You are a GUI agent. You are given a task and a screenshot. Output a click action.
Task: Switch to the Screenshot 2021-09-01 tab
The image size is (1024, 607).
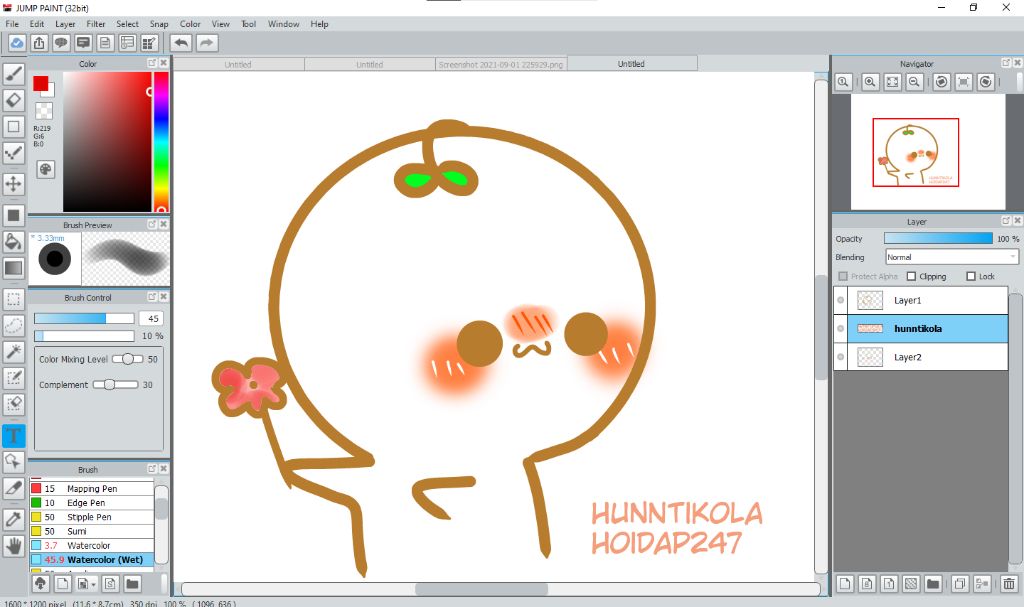[x=501, y=65]
